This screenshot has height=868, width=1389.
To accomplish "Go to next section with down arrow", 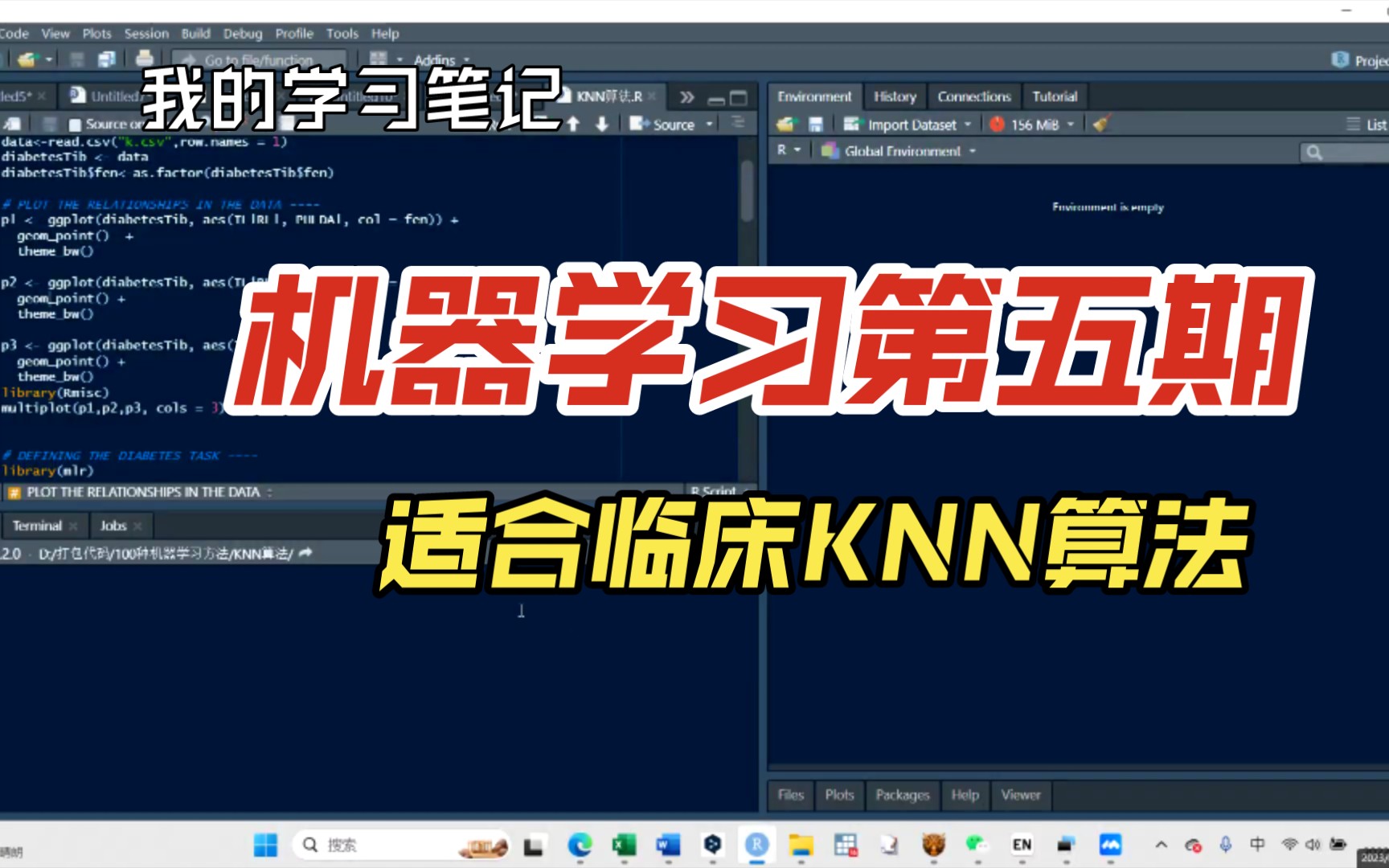I will tap(602, 124).
